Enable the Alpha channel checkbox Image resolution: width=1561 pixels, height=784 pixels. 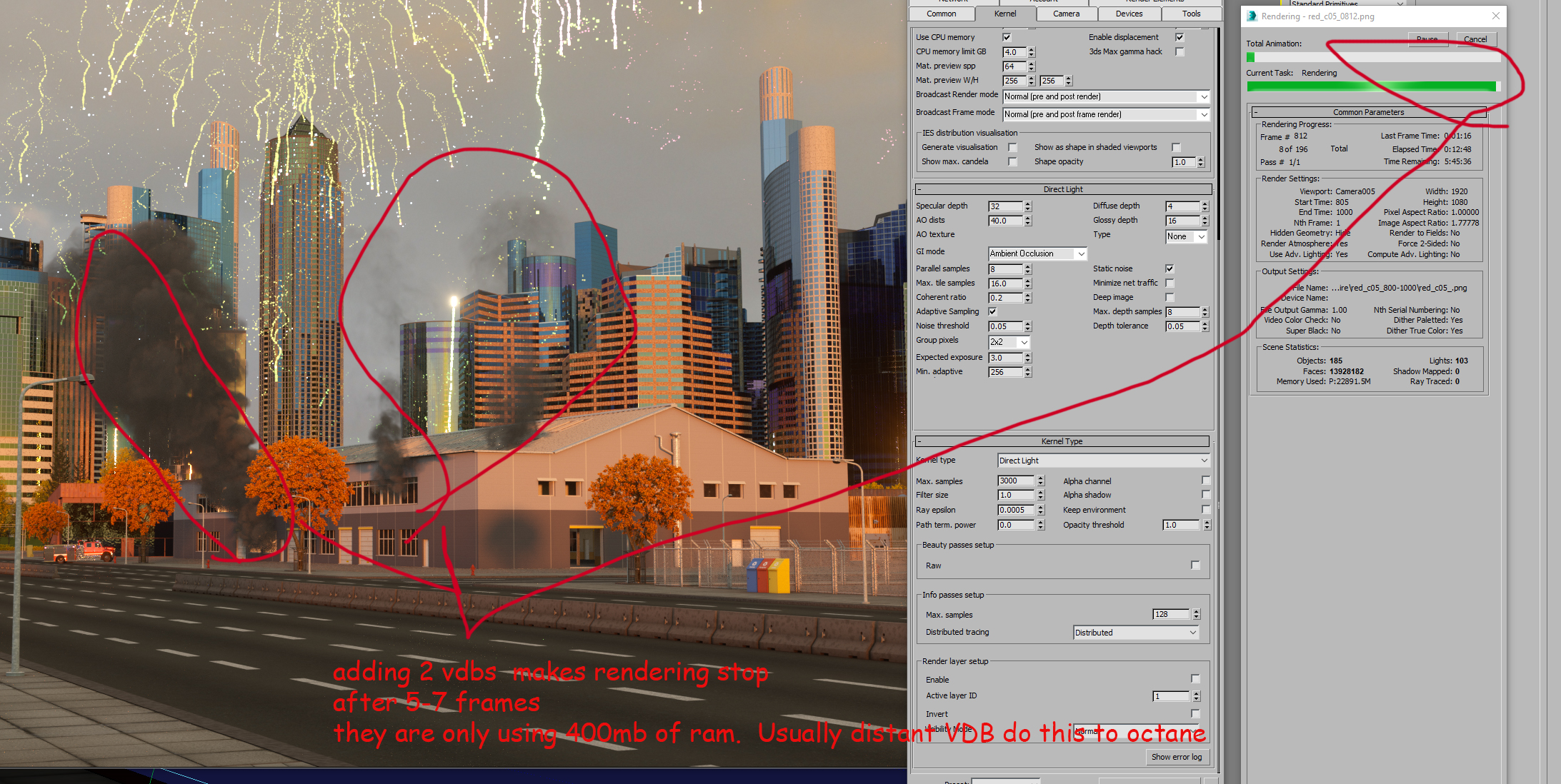(1206, 481)
